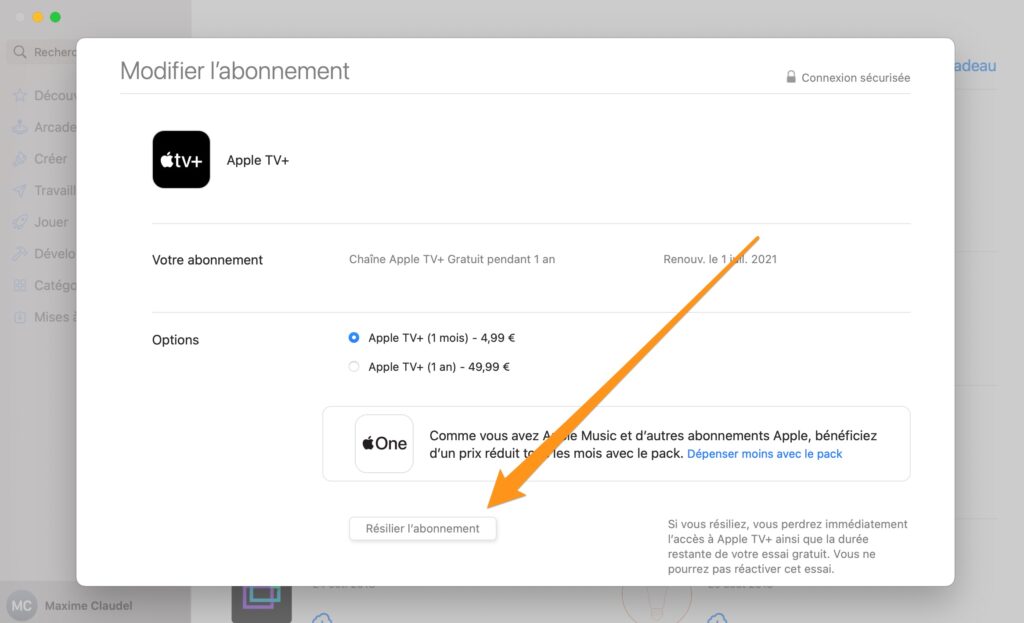The width and height of the screenshot is (1024, 623).
Task: Open Dépenser moins avec le pack link
Action: pyautogui.click(x=764, y=454)
